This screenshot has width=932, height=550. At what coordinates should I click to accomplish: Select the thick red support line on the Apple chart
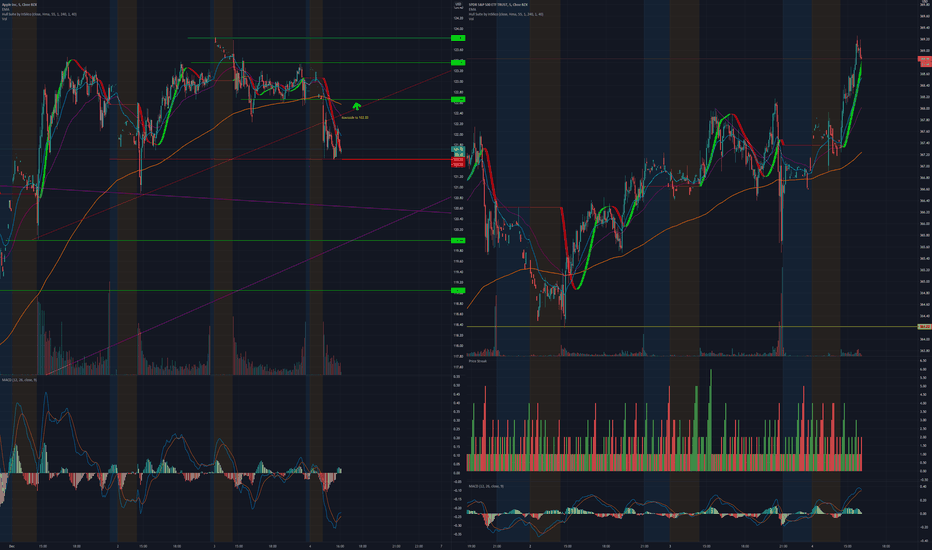397,159
